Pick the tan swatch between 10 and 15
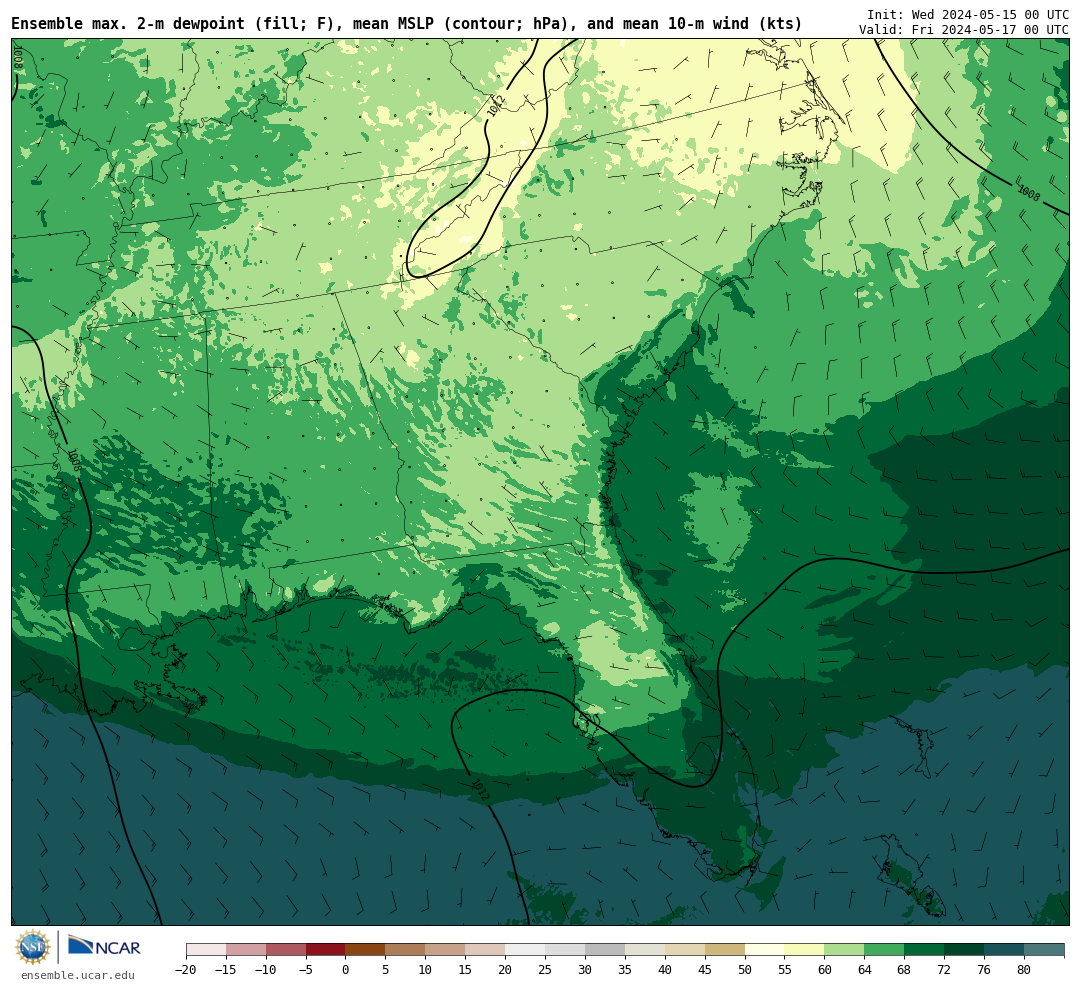 click(446, 950)
